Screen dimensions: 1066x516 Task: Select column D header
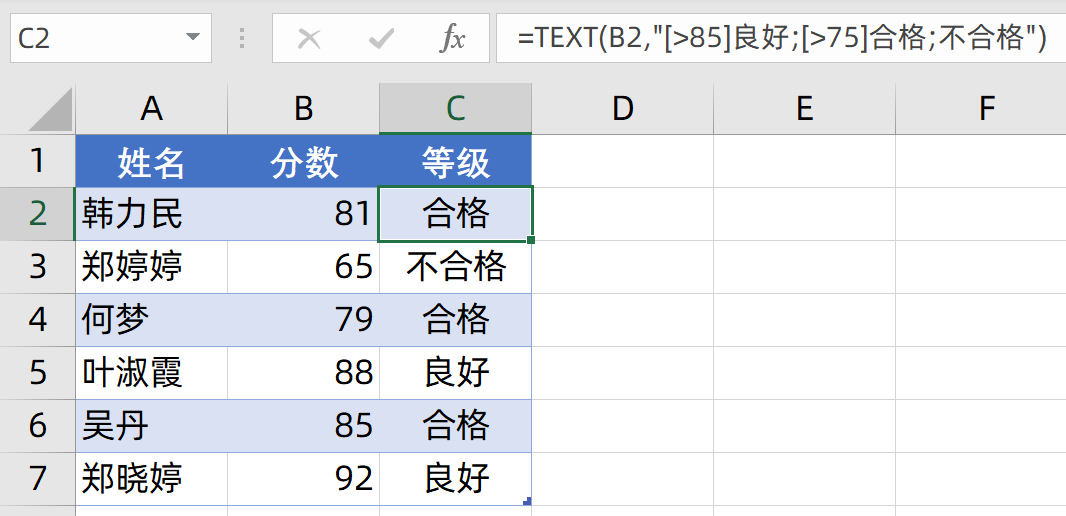[x=623, y=109]
